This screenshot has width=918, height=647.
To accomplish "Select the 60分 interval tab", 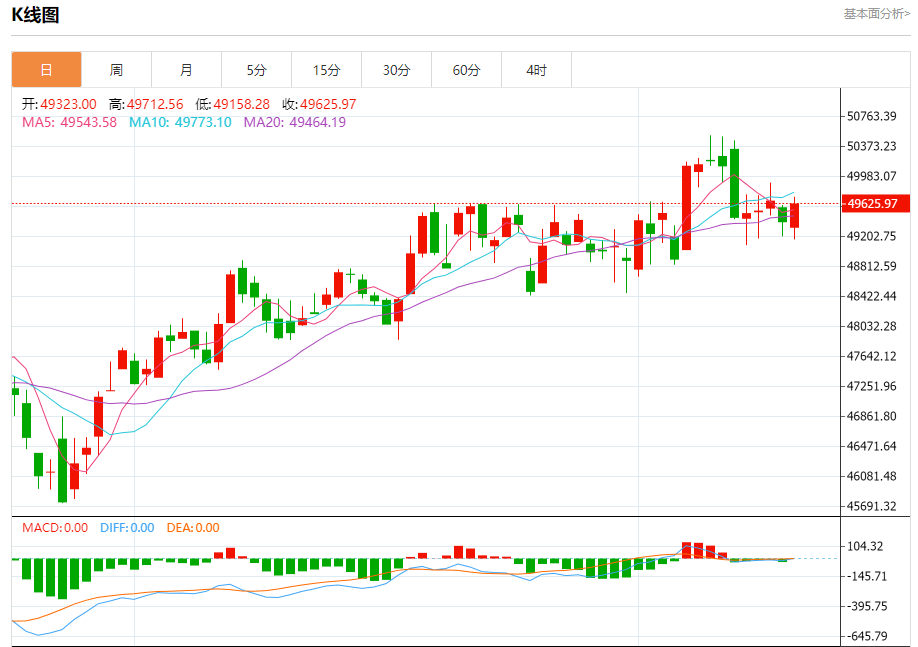I will coord(467,70).
